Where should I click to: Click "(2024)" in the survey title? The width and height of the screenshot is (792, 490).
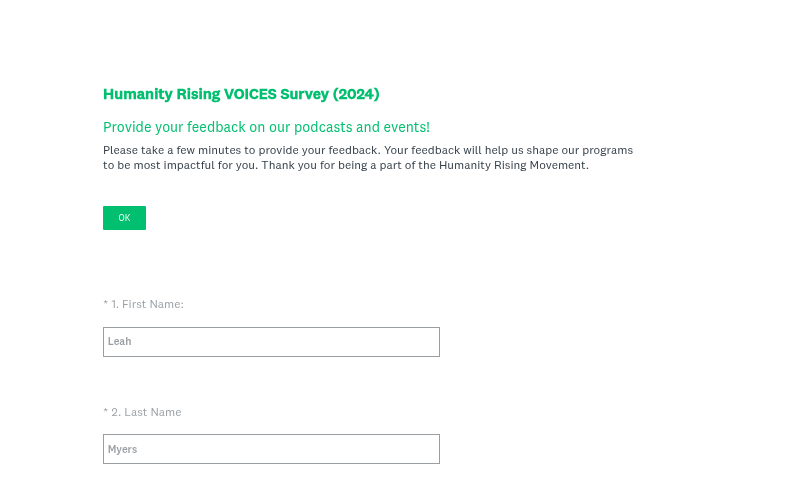(356, 94)
